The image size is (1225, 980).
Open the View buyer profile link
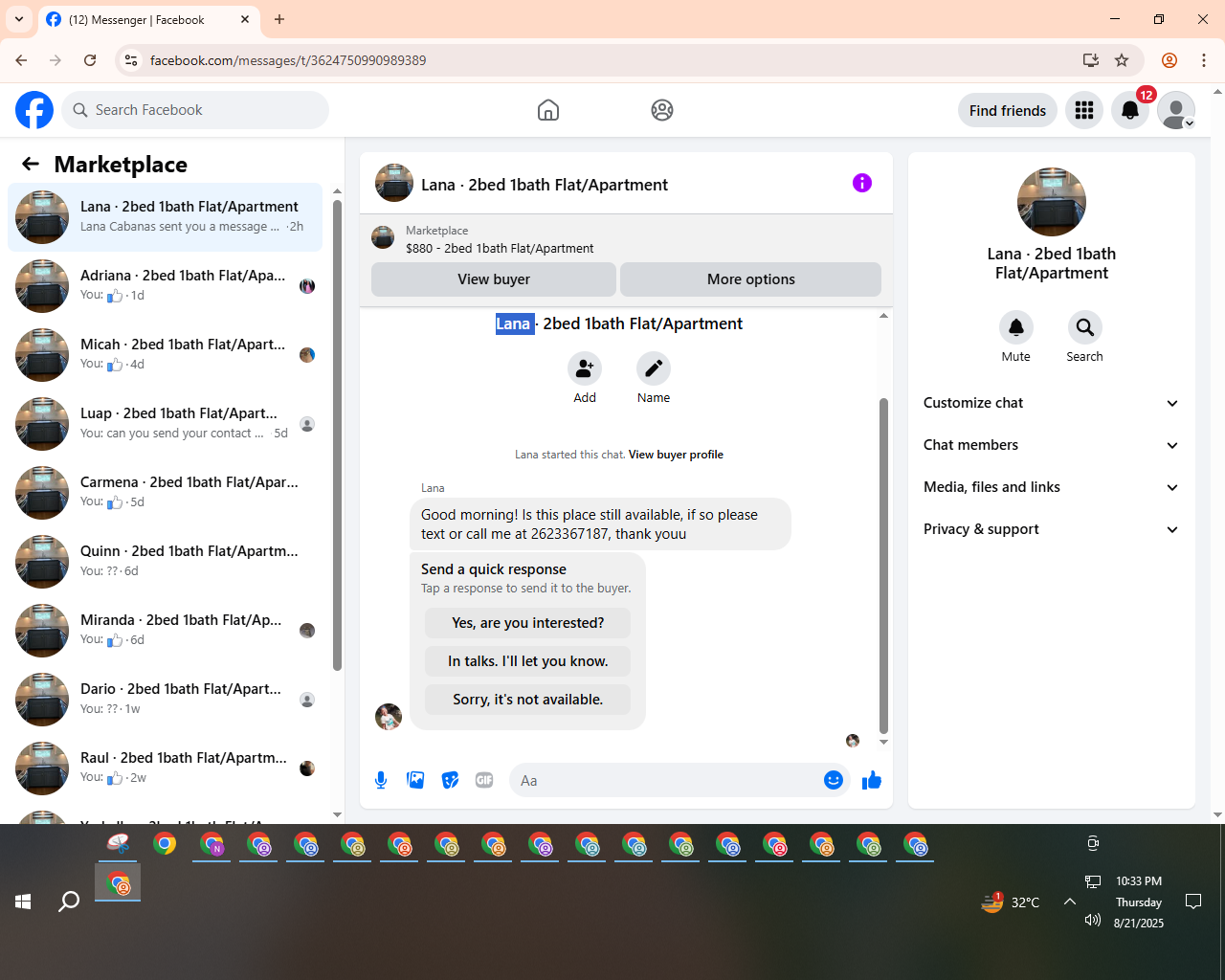click(x=676, y=455)
